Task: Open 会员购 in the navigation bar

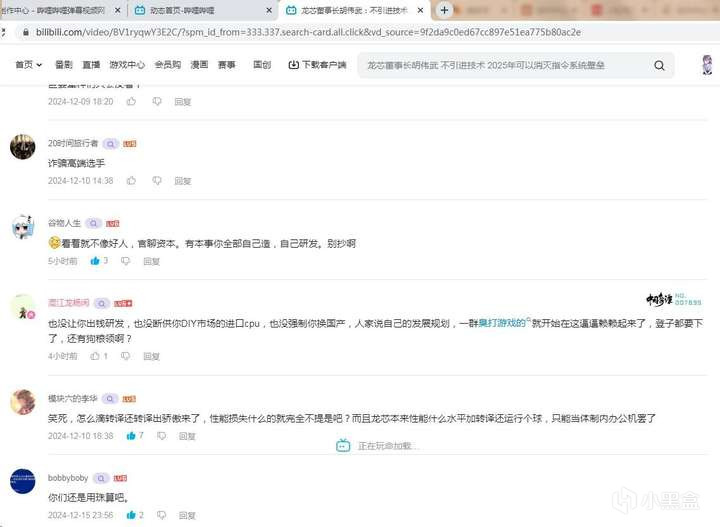Action: tap(168, 65)
